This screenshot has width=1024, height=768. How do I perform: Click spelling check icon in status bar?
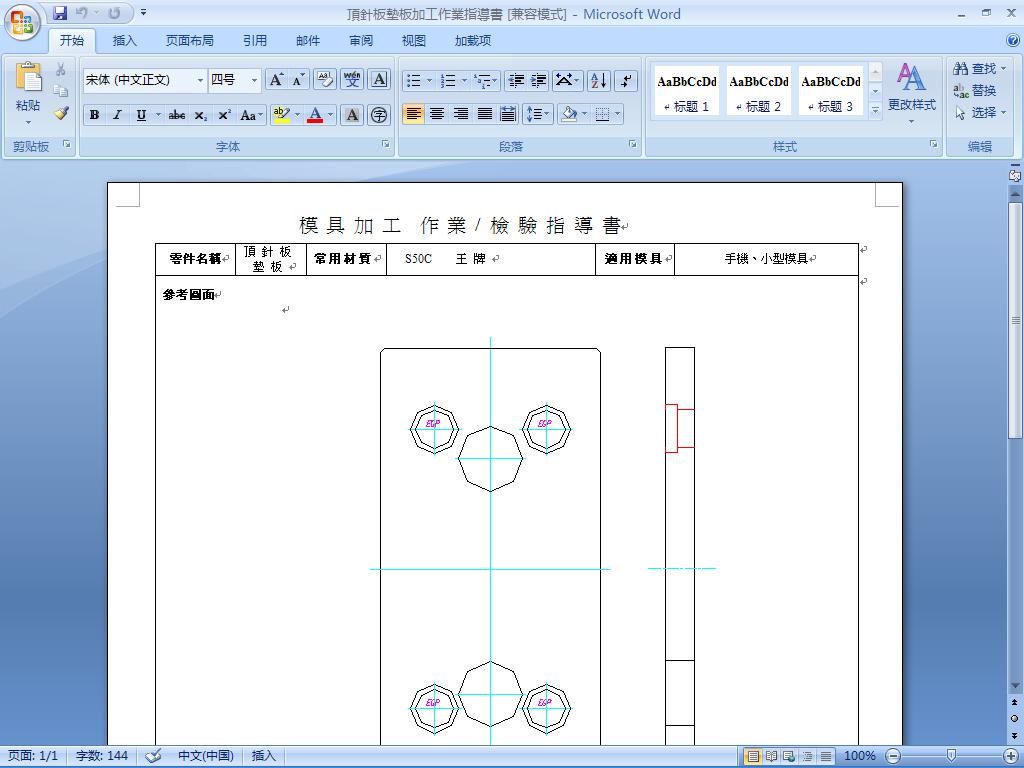click(x=153, y=756)
